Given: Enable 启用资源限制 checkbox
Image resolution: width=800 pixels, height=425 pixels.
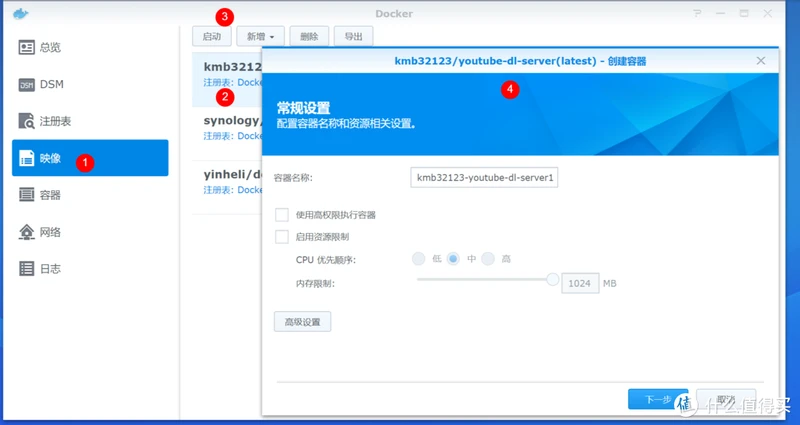Looking at the screenshot, I should click(x=282, y=237).
